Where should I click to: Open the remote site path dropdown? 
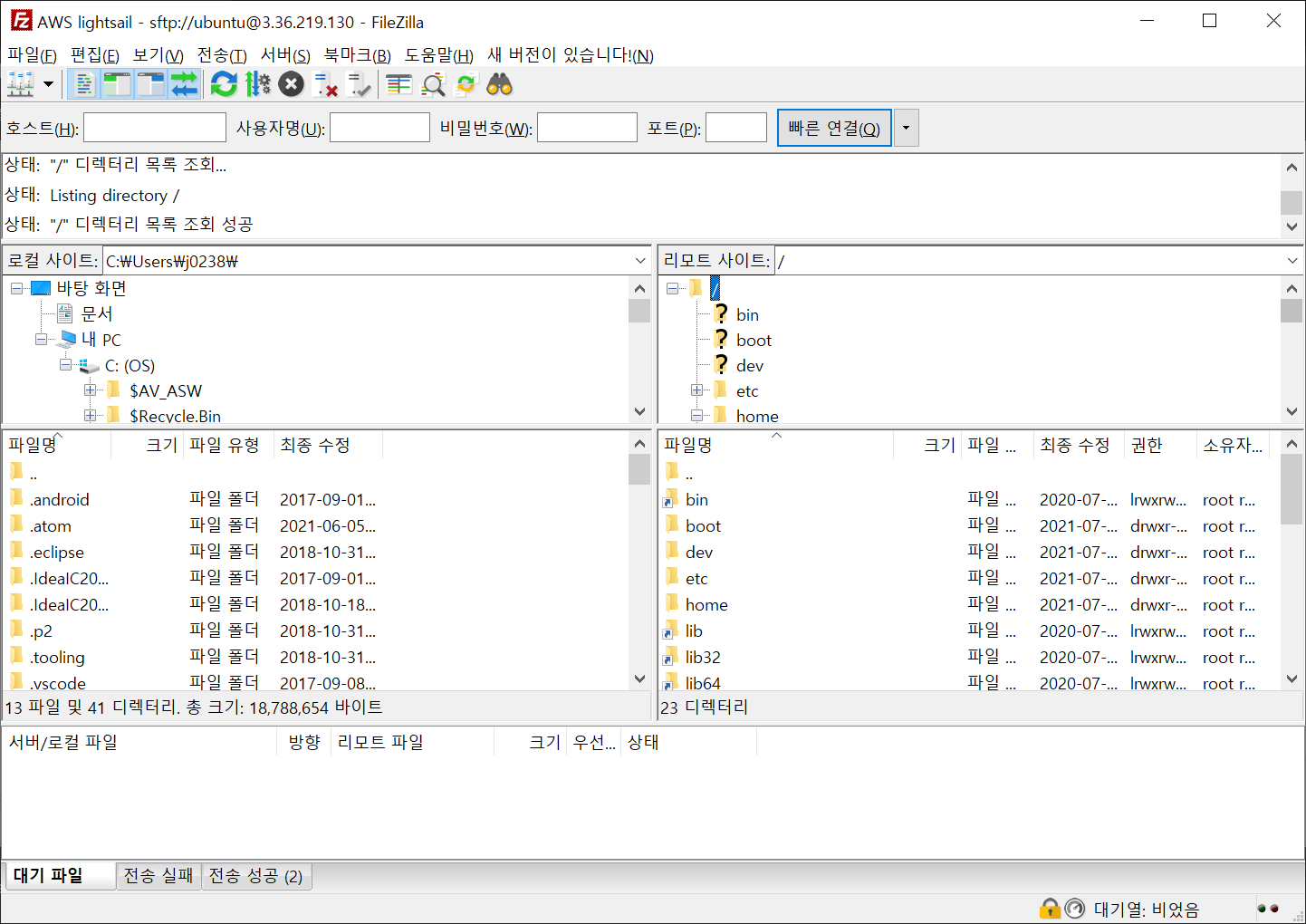(x=1292, y=261)
